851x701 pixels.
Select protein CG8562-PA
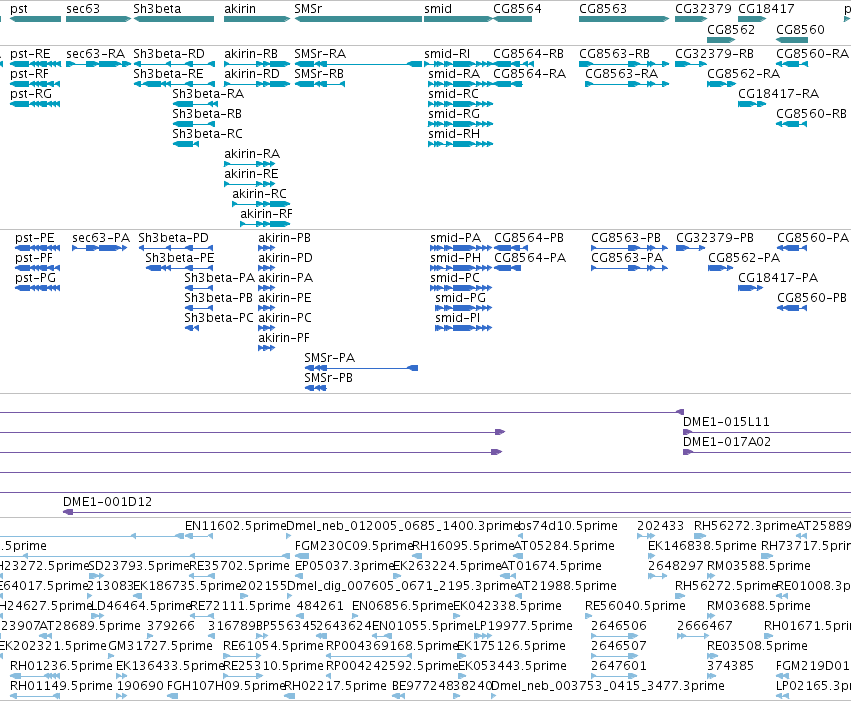pos(744,258)
